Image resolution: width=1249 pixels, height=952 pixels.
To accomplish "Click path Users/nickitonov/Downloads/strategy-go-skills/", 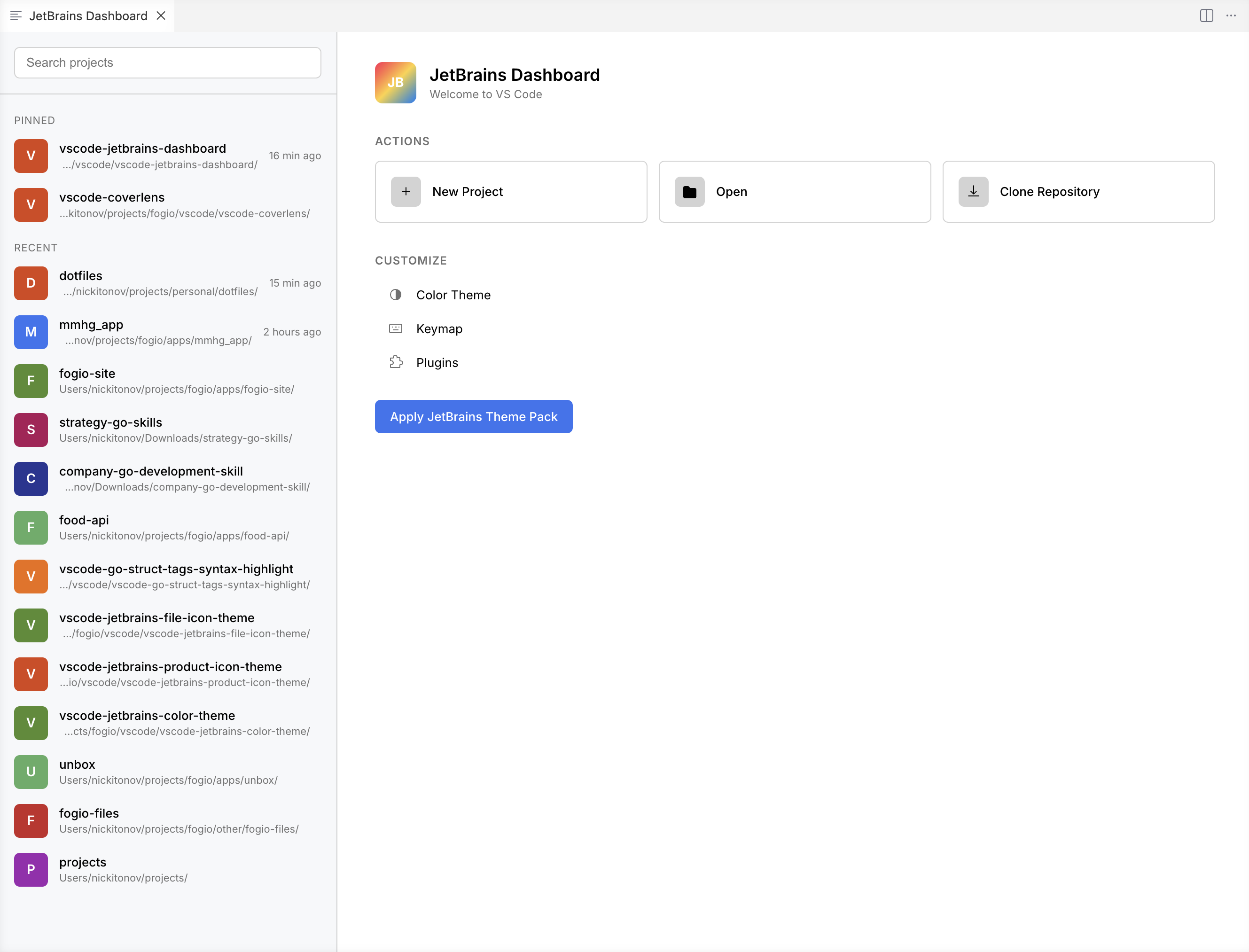I will click(x=176, y=438).
